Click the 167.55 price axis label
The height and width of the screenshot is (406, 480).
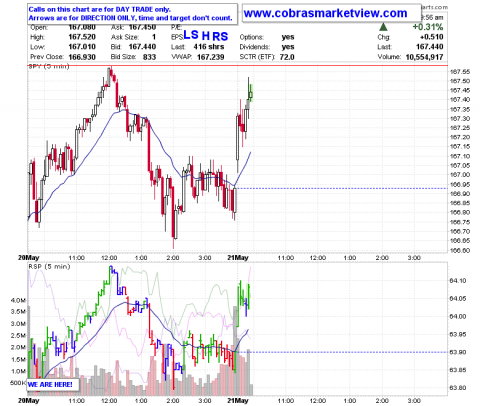460,72
